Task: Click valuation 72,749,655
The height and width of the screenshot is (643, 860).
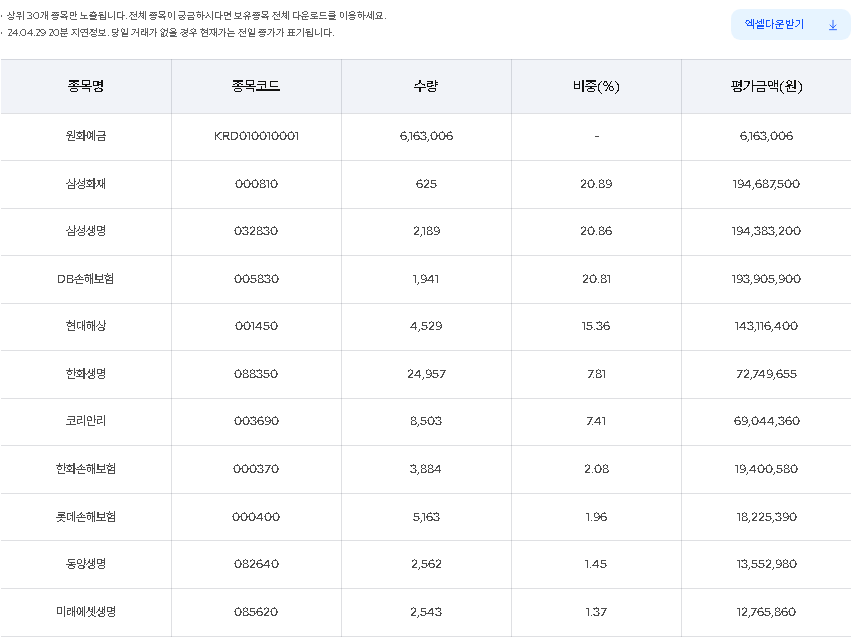Action: (x=766, y=374)
